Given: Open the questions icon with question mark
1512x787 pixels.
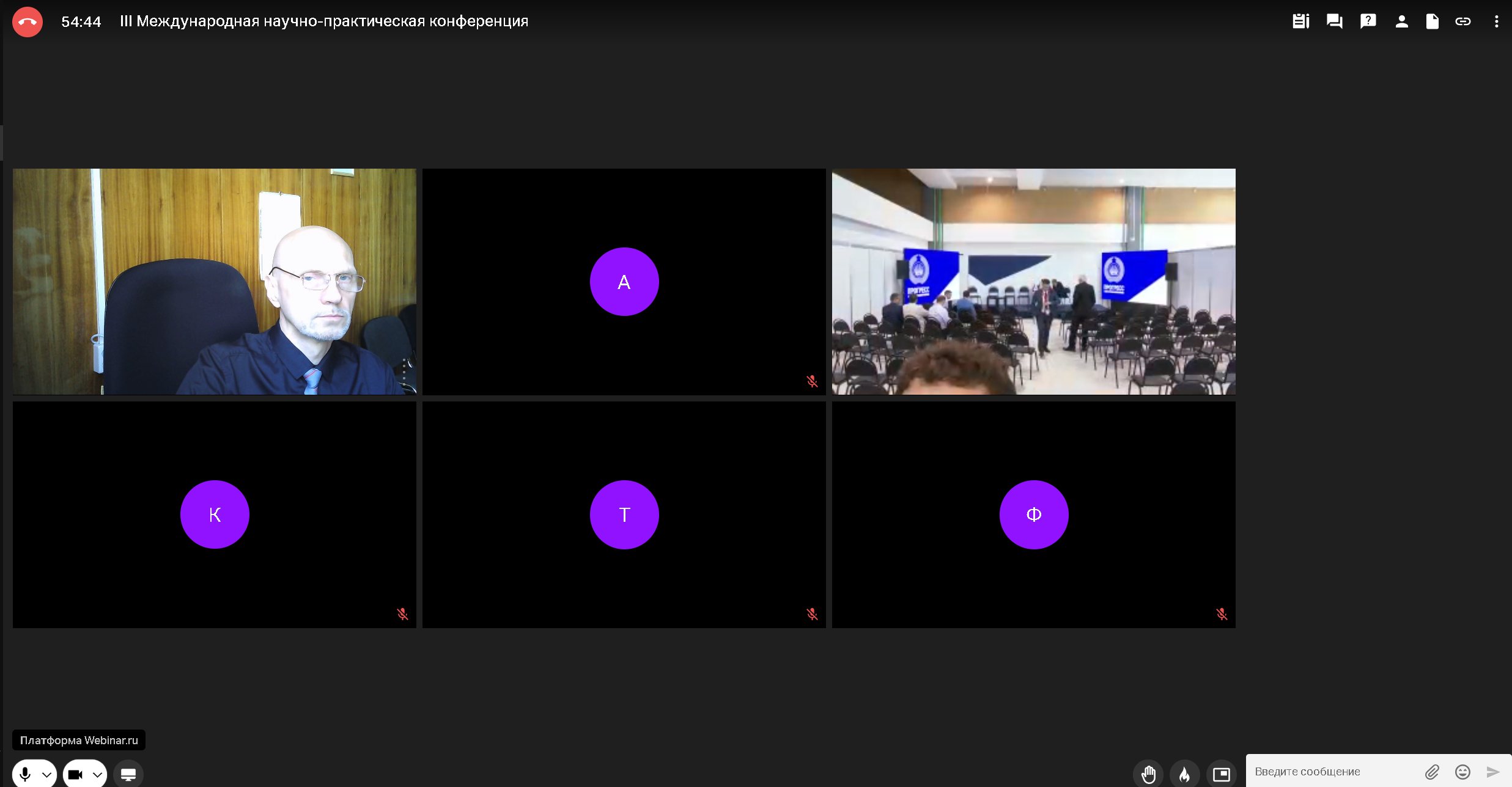Looking at the screenshot, I should point(1368,21).
